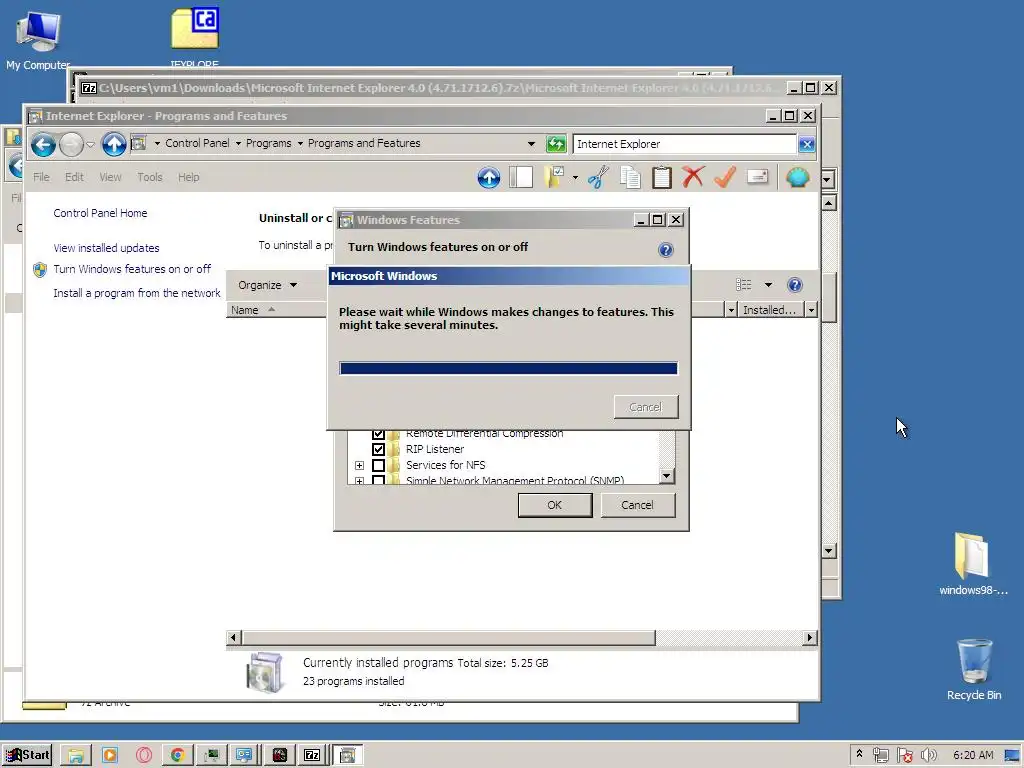The height and width of the screenshot is (768, 1024).
Task: Show hidden tray icons arrow
Action: [x=859, y=754]
